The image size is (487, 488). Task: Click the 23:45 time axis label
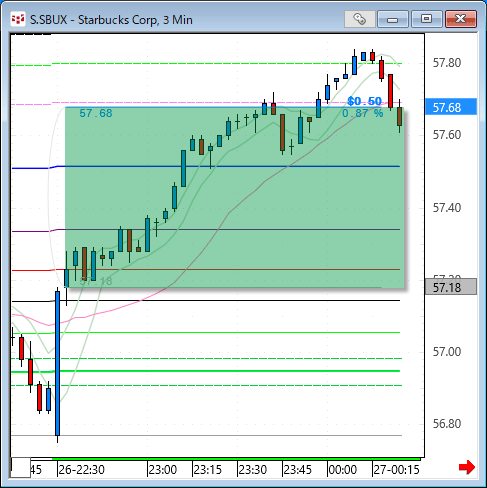(297, 470)
